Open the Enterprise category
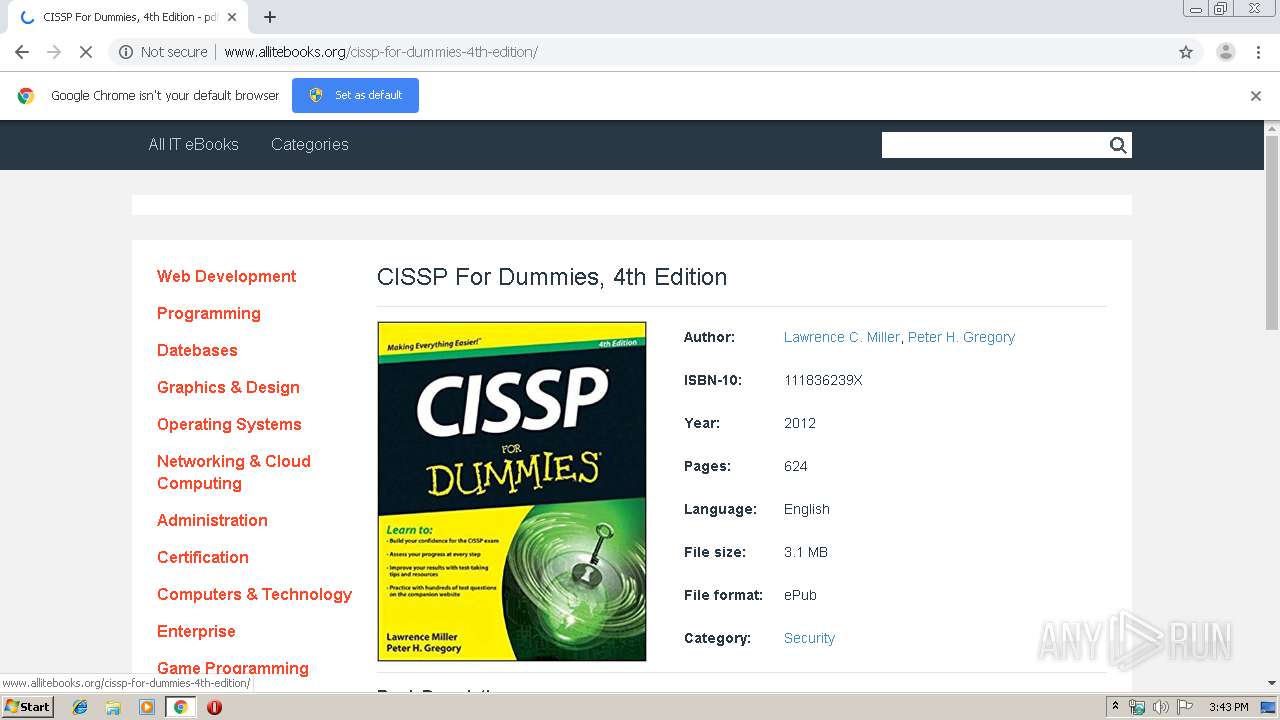This screenshot has height=720, width=1280. pyautogui.click(x=196, y=631)
